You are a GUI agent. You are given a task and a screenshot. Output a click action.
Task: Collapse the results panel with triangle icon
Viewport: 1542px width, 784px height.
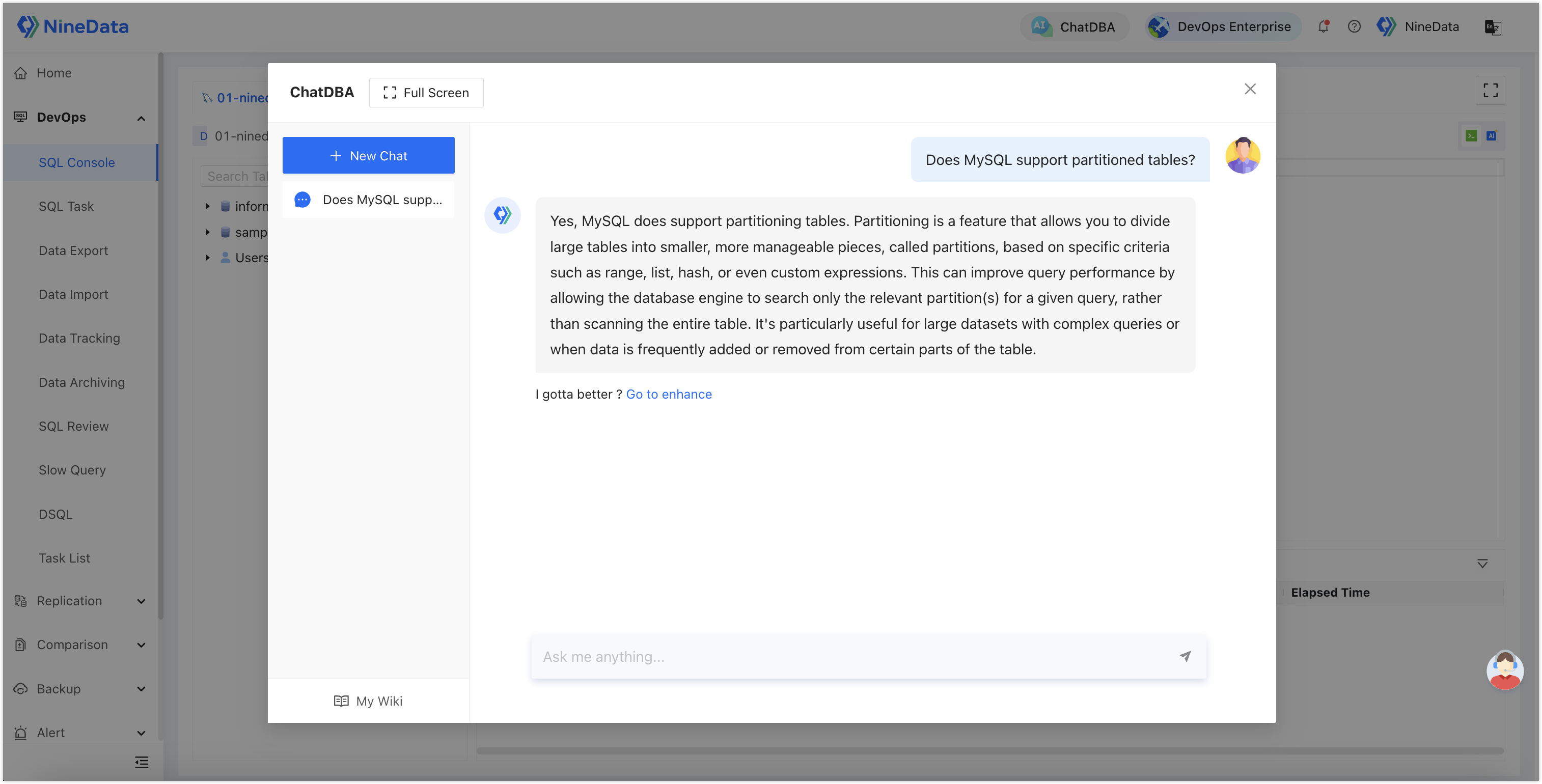1482,563
